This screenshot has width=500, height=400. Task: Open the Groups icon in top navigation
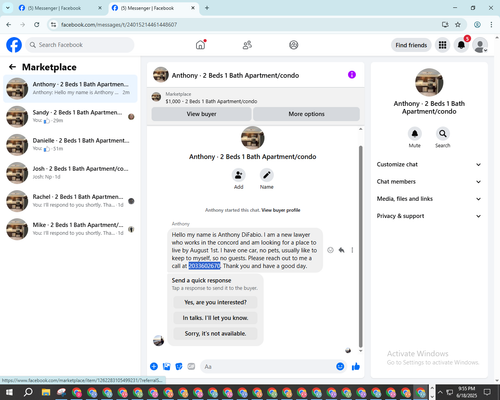tap(294, 45)
